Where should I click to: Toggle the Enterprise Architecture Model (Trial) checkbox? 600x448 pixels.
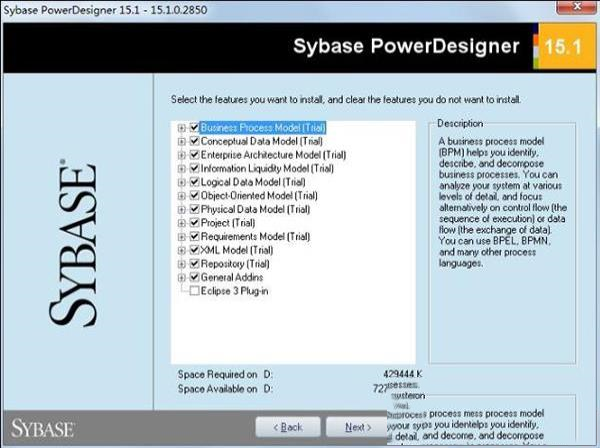pyautogui.click(x=194, y=155)
